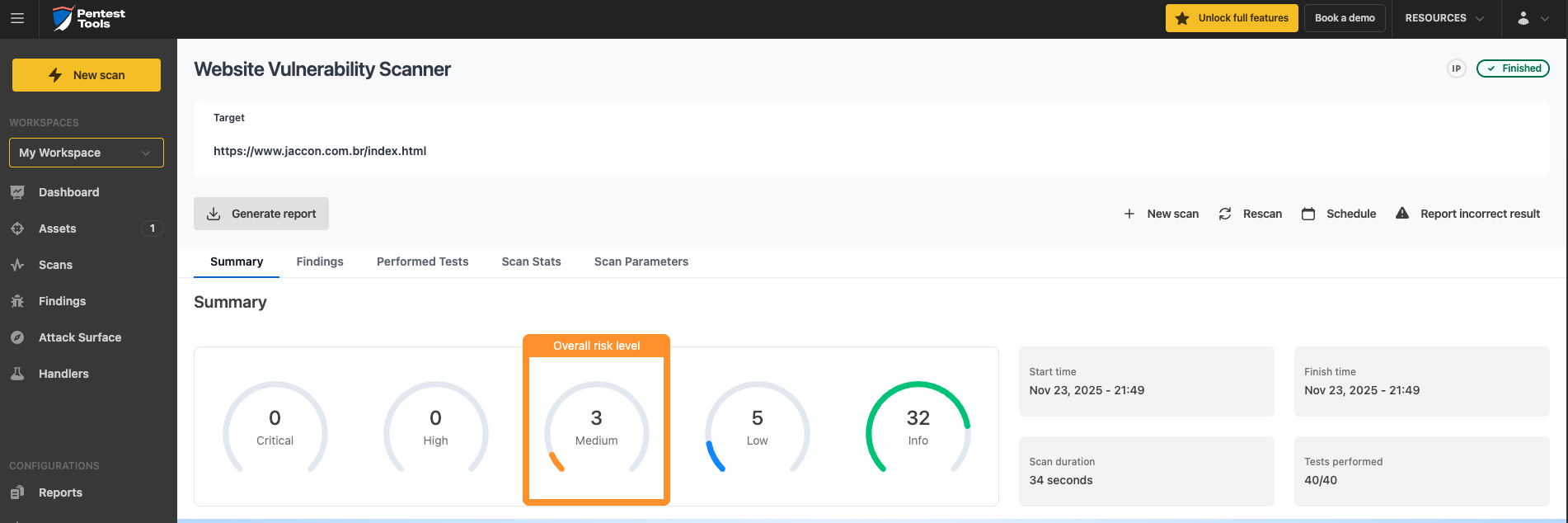Click the Reports icon in sidebar
Screen dimensions: 1568x523
click(x=17, y=492)
